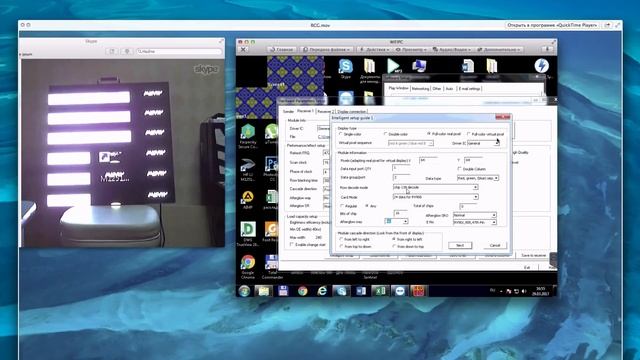Open Internet Explorer from the taskbar
The height and width of the screenshot is (360, 640).
click(x=322, y=291)
